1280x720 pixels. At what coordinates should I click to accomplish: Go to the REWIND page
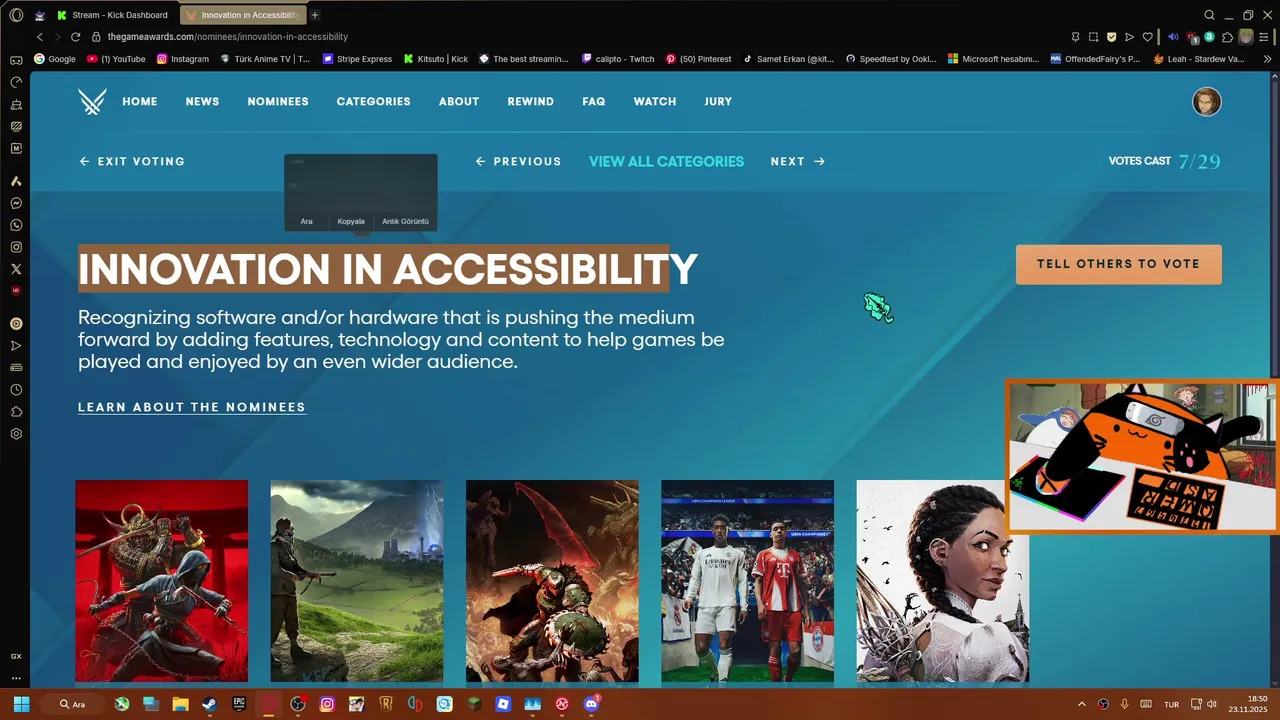(530, 102)
